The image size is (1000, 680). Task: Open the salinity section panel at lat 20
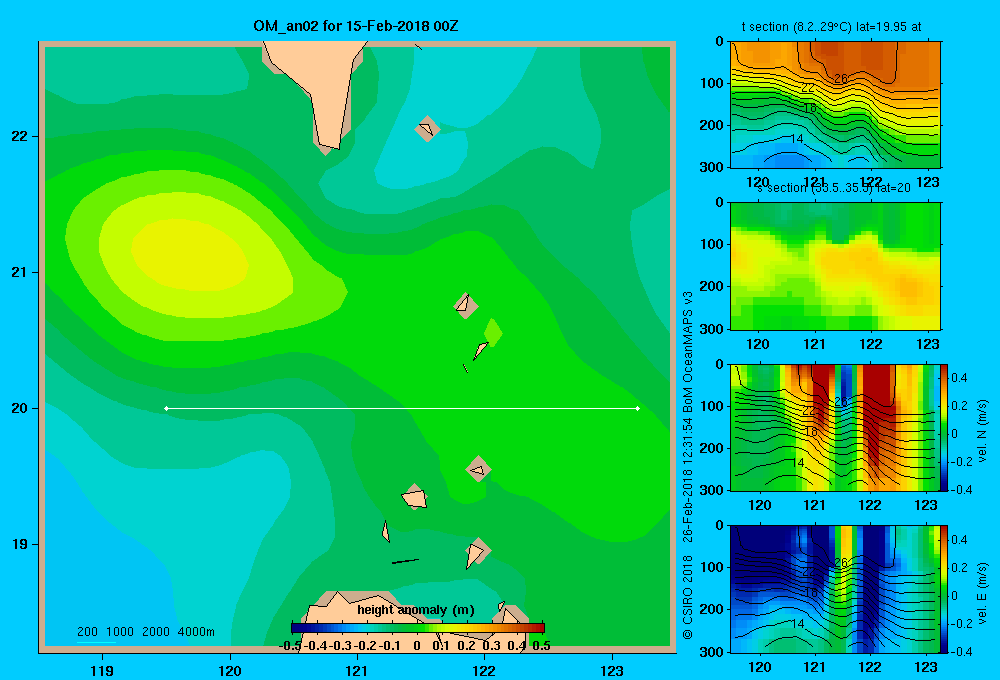[835, 266]
